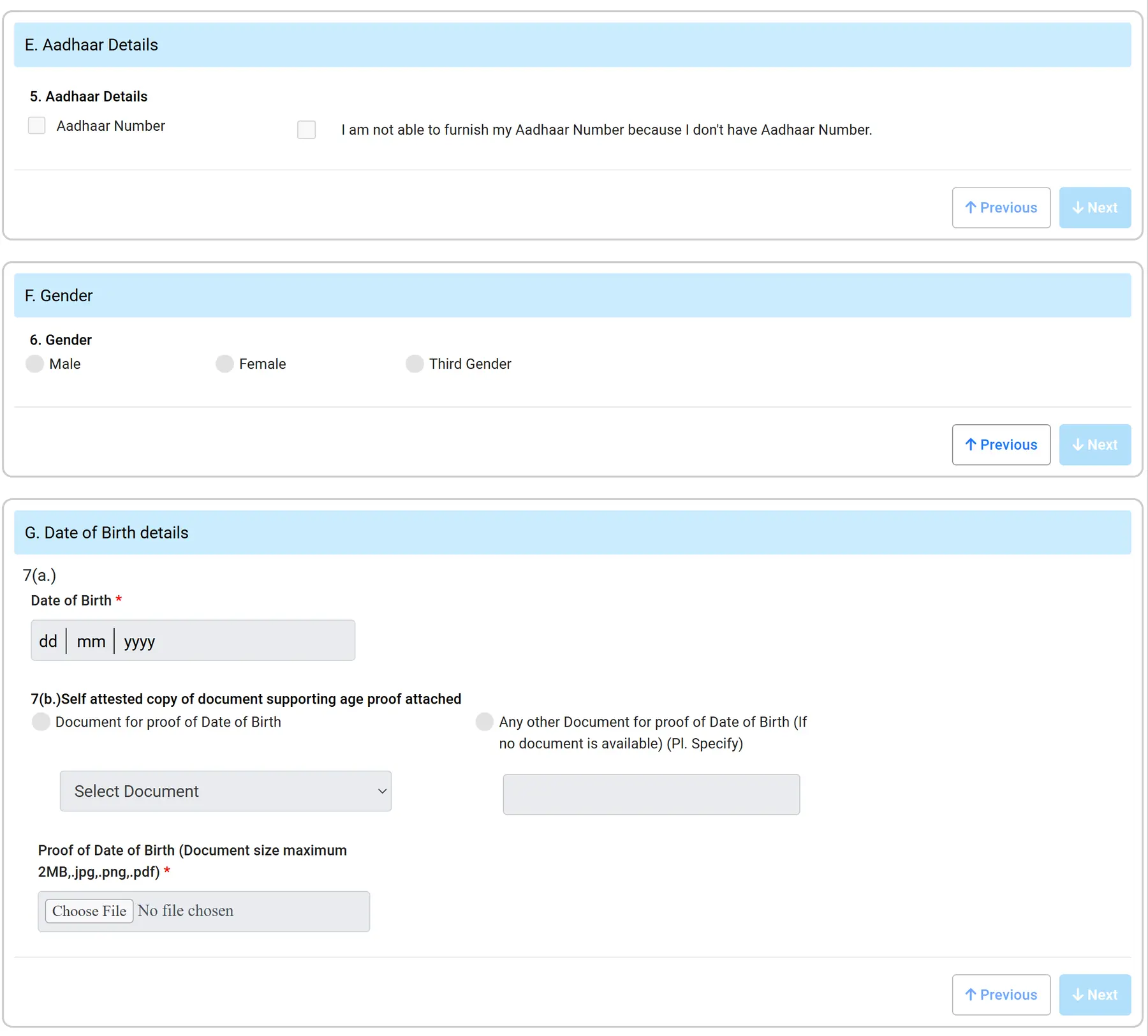Viewport: 1148px width, 1036px height.
Task: Click the "F. Gender" section header
Action: tap(573, 295)
